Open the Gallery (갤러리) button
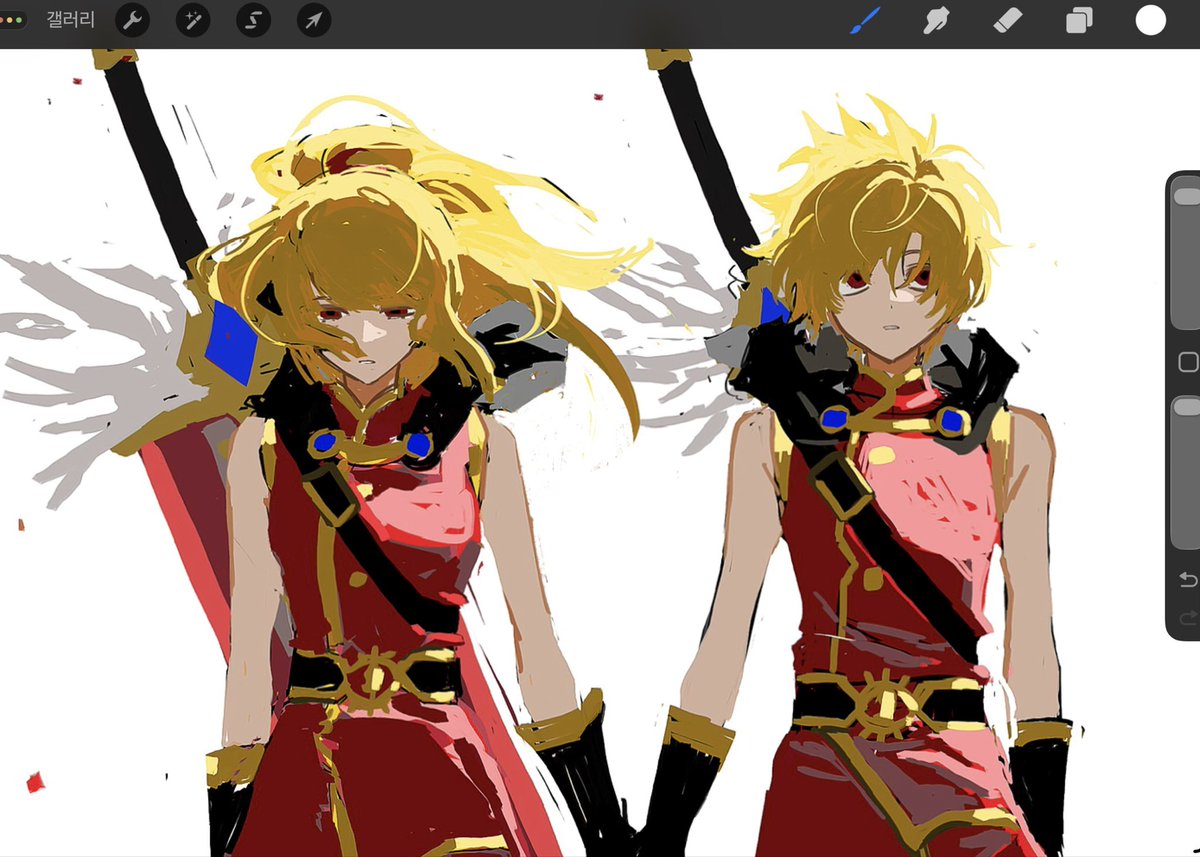The width and height of the screenshot is (1200, 857). coord(70,20)
